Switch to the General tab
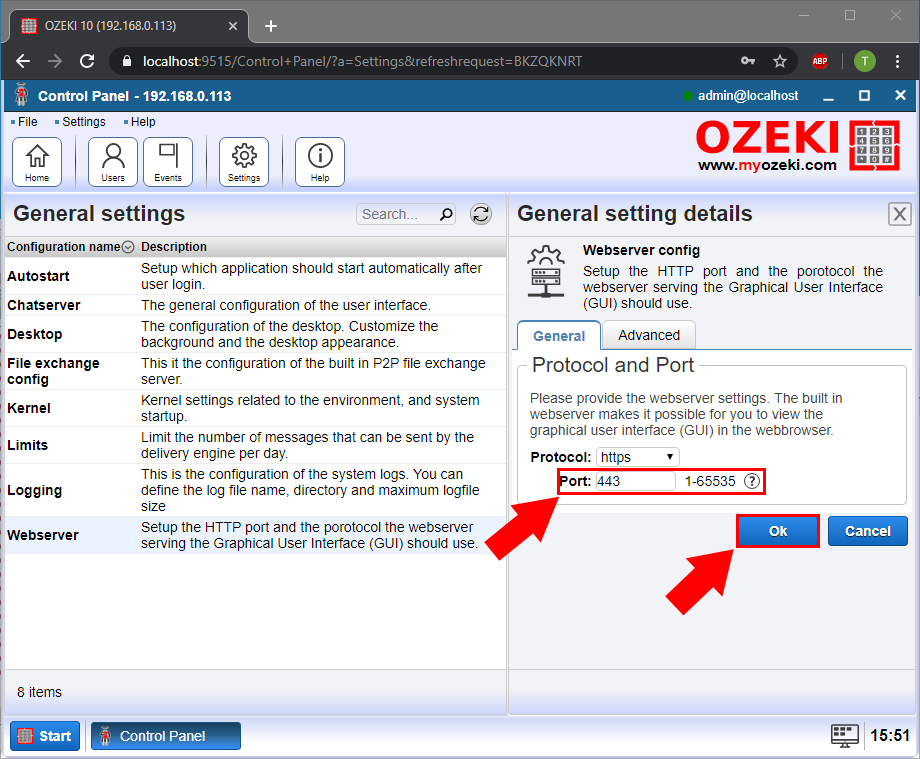920x759 pixels. [559, 336]
